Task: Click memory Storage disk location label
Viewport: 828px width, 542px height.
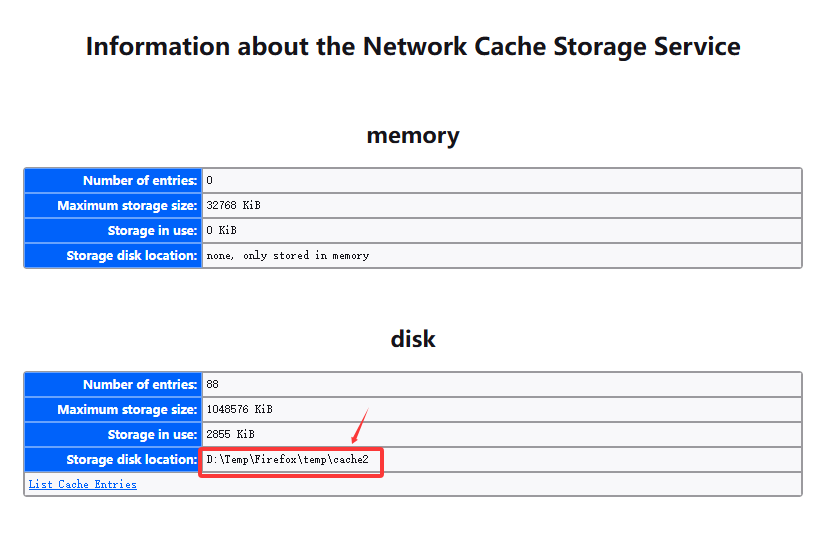Action: tap(131, 256)
